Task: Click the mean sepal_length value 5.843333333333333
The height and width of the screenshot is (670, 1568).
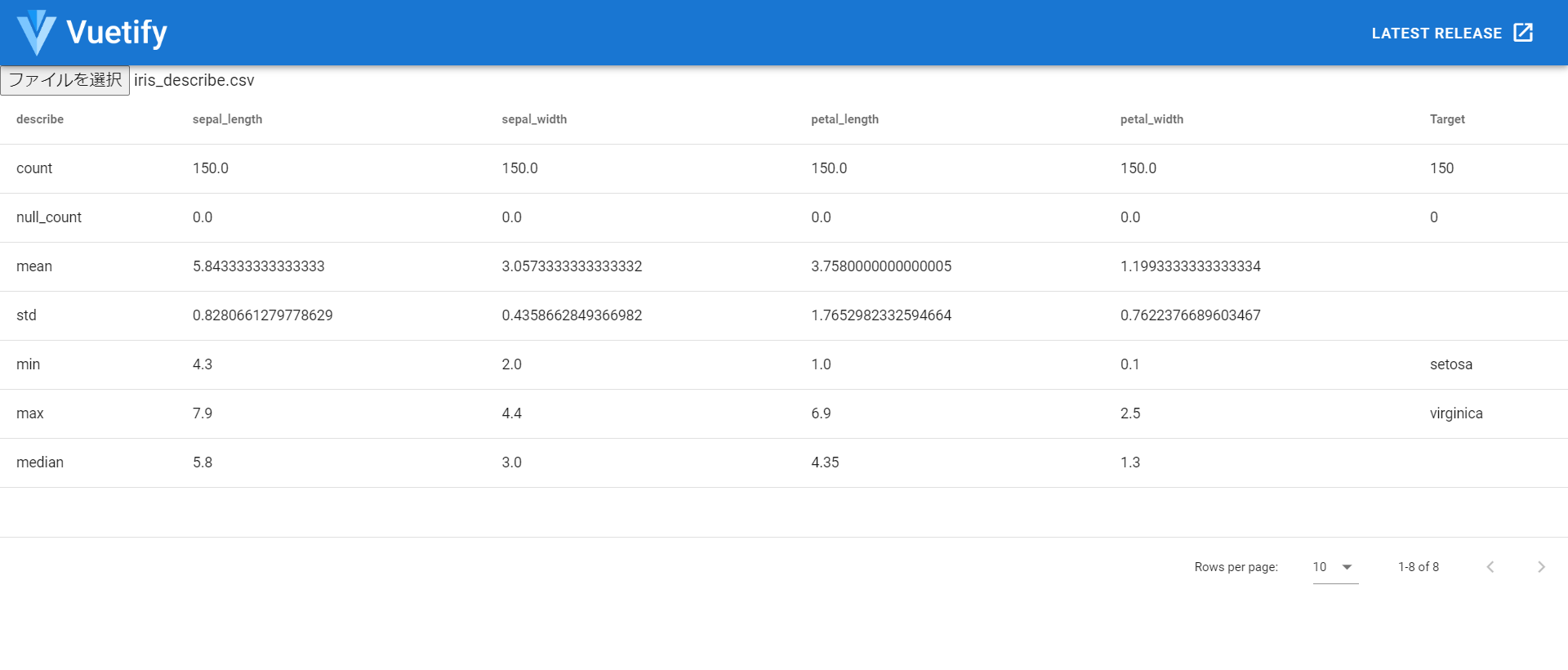Action: [259, 266]
